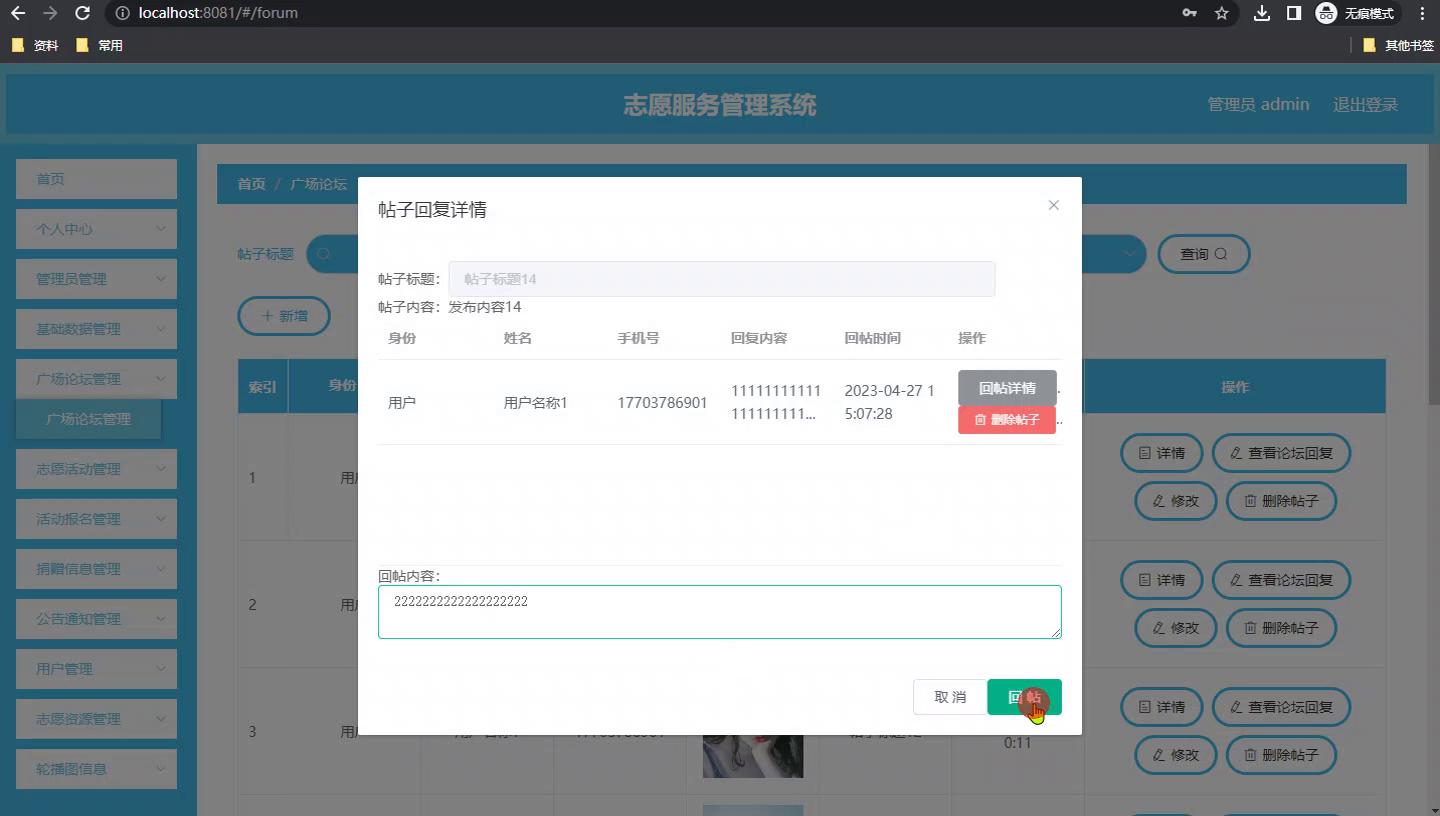The height and width of the screenshot is (816, 1440).
Task: Click 用户名称1 cell in reply table
Action: coord(535,403)
